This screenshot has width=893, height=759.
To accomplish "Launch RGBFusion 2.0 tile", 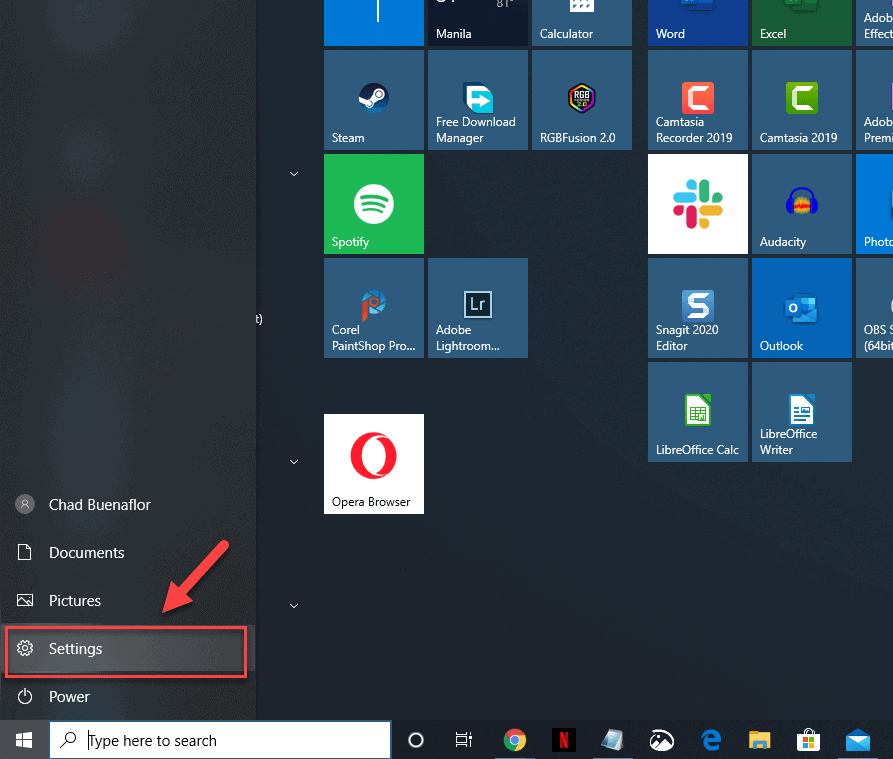I will pyautogui.click(x=582, y=100).
